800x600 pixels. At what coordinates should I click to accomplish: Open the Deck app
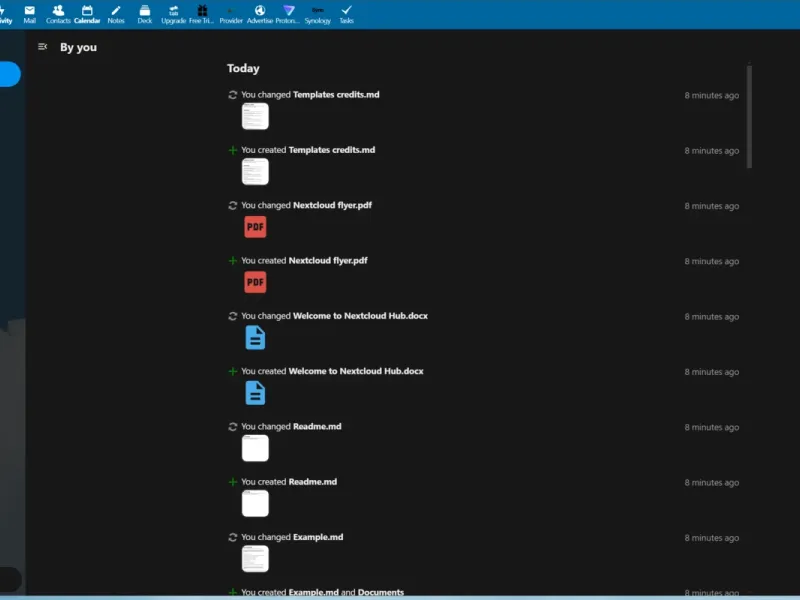[x=145, y=14]
